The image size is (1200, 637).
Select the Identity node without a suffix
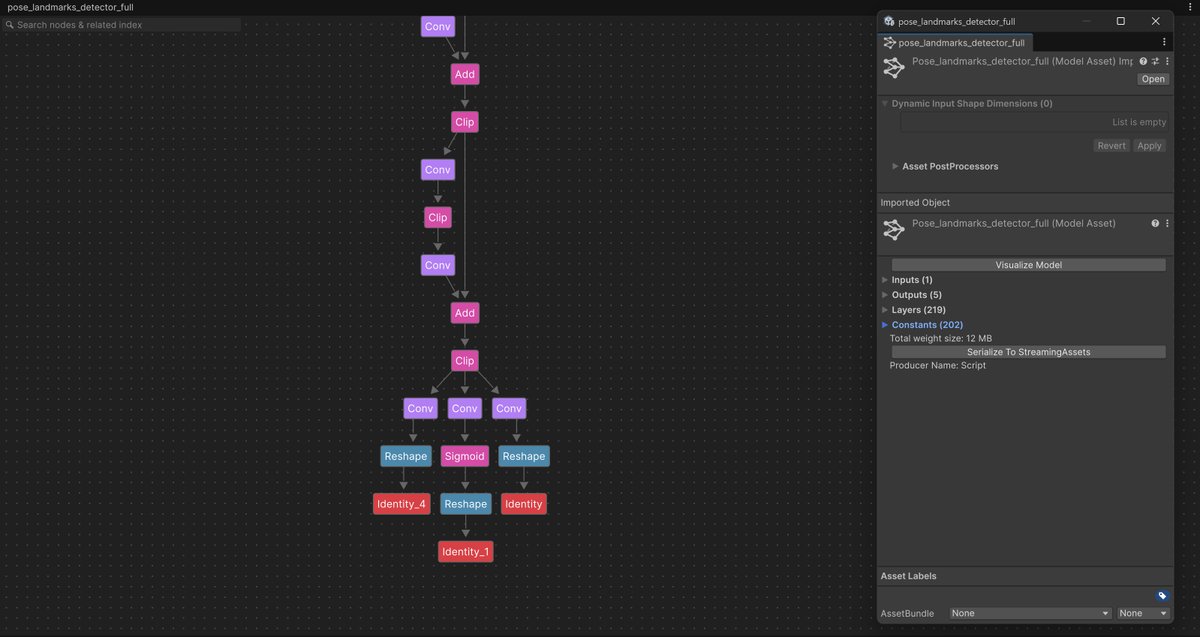524,504
